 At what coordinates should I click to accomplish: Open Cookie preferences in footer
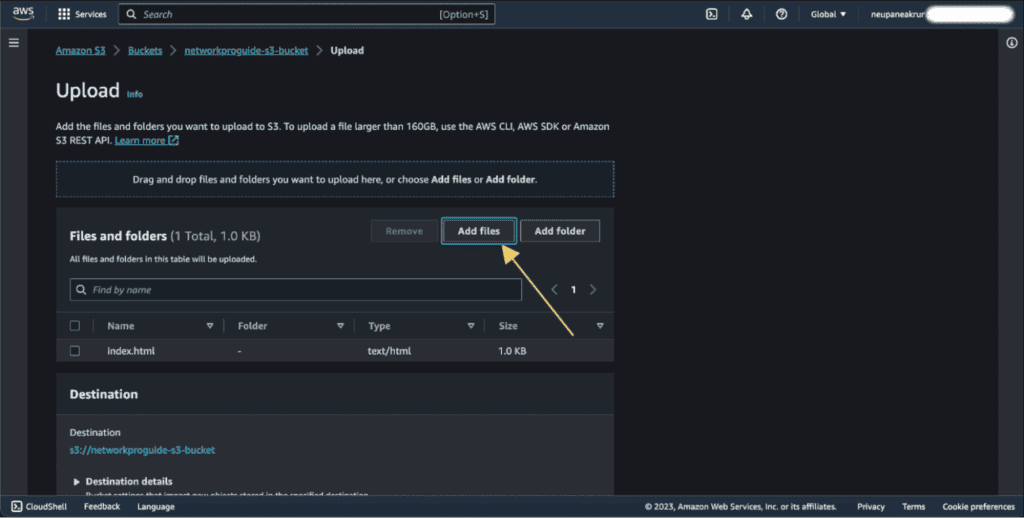[978, 506]
